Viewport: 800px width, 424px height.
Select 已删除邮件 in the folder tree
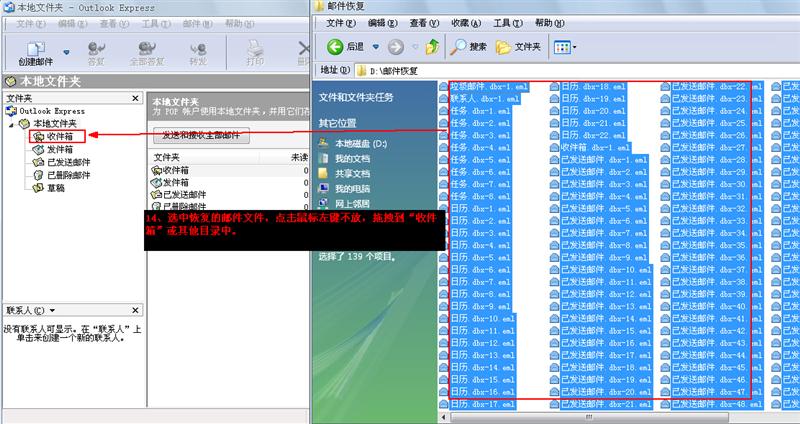[x=68, y=174]
